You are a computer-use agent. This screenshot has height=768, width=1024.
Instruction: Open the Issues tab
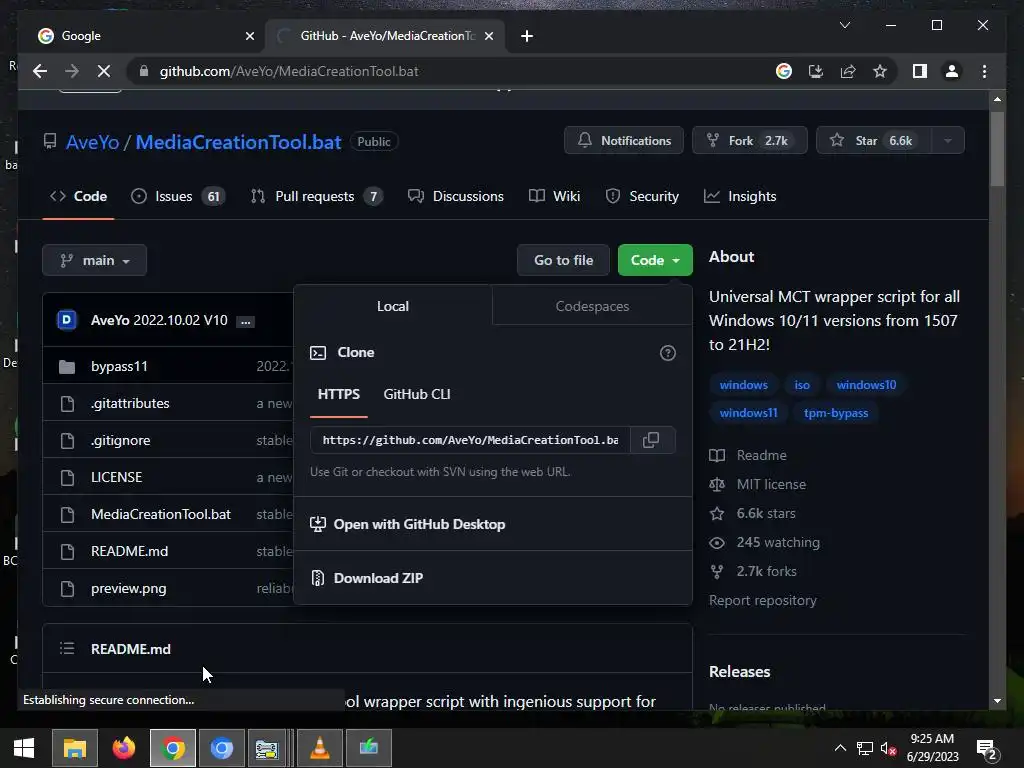coord(178,197)
